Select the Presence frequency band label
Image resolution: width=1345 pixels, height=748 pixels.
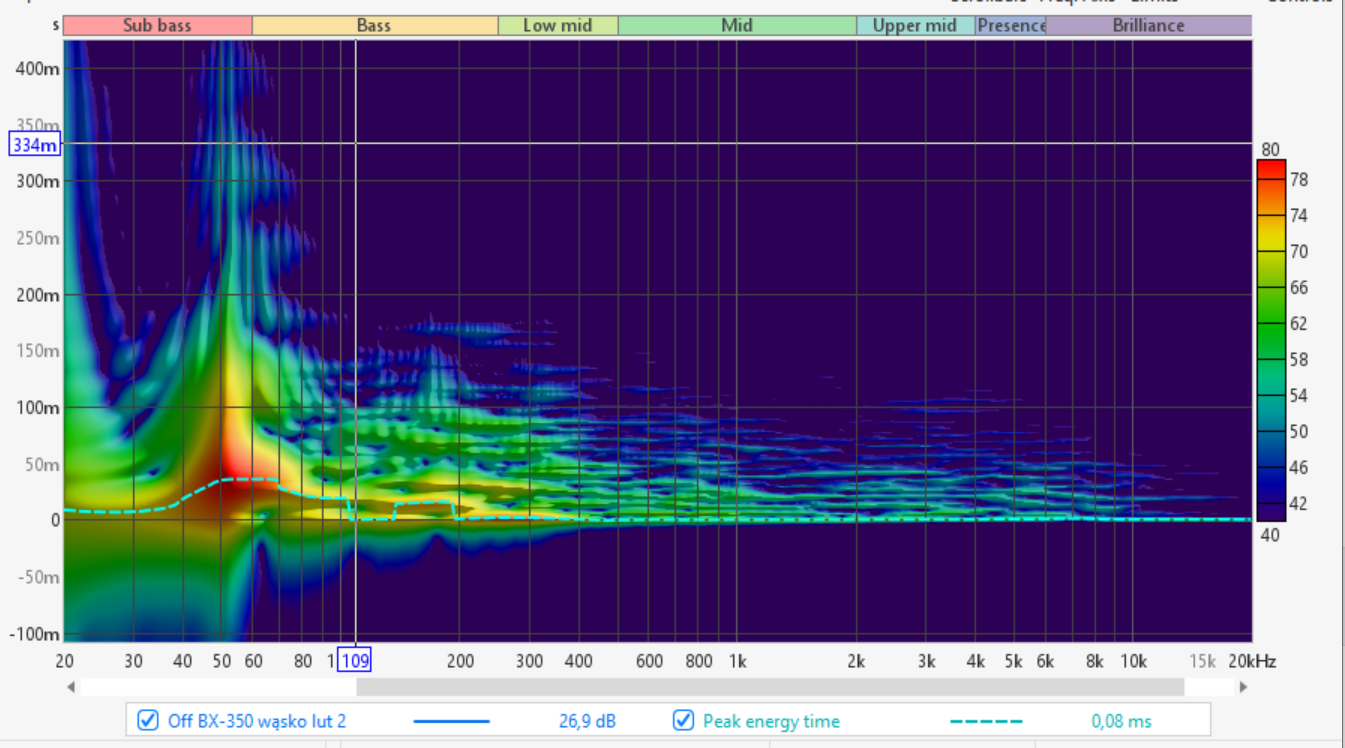pyautogui.click(x=1011, y=26)
